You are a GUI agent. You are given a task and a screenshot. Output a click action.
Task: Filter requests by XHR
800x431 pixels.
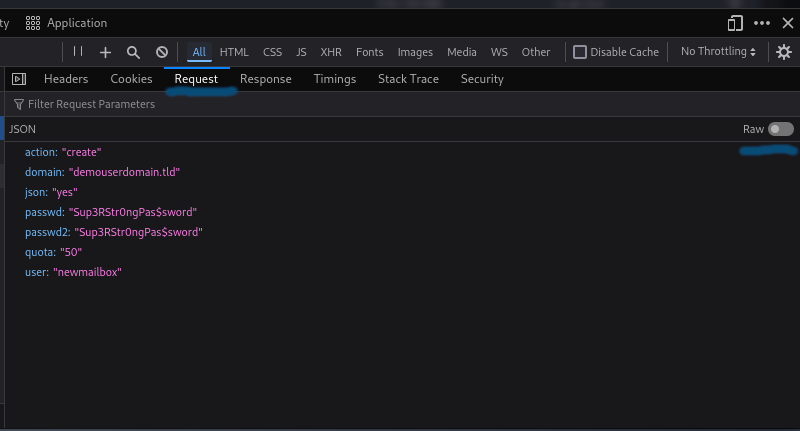[331, 52]
